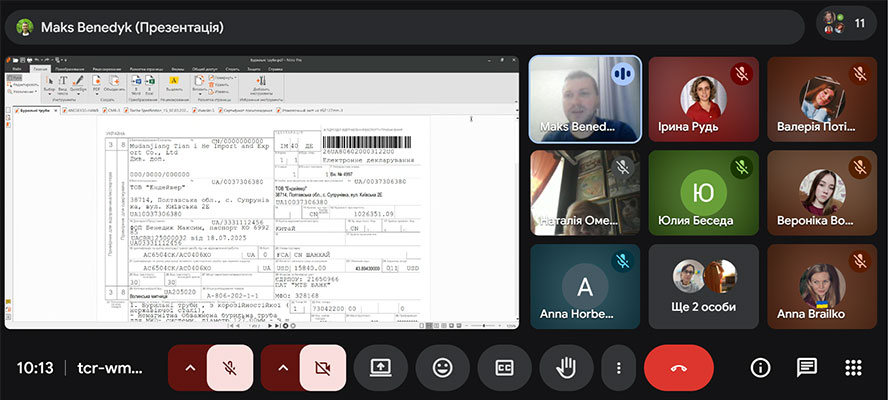Expand the PDF create dropdown arrow
Viewport: 890px width, 400px height.
[97, 94]
